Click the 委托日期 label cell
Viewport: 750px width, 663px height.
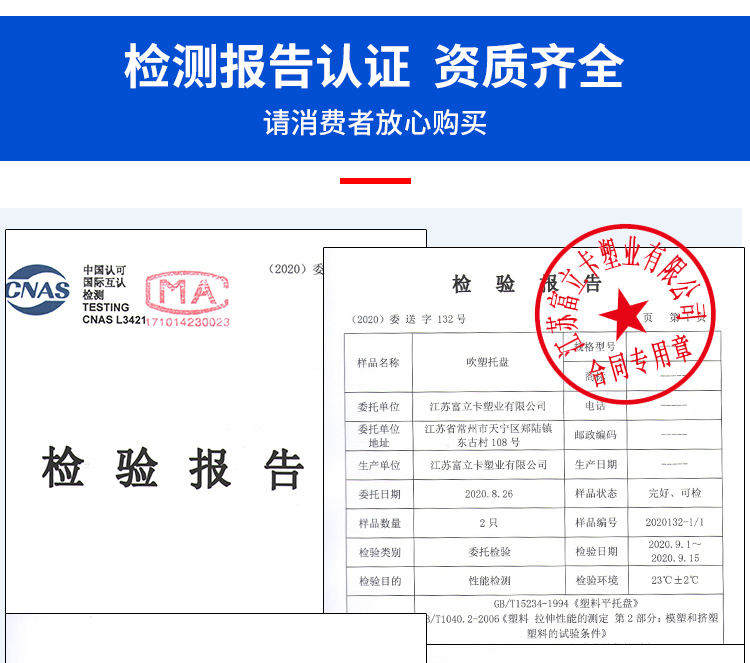[379, 494]
